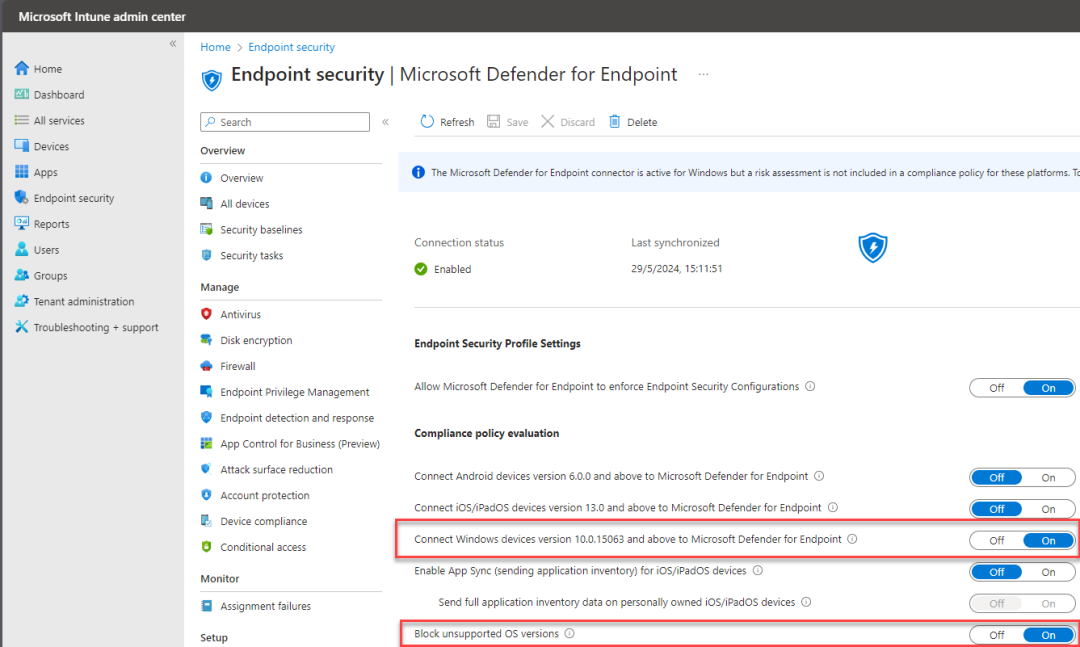Screen dimensions: 1080x647
Task: Click the Account protection icon
Action: [206, 495]
